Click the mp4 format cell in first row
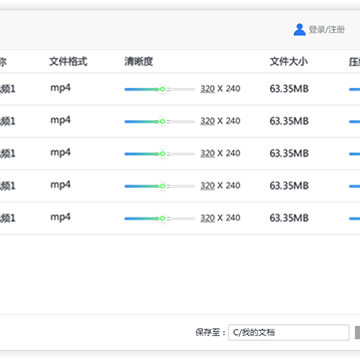 (61, 88)
